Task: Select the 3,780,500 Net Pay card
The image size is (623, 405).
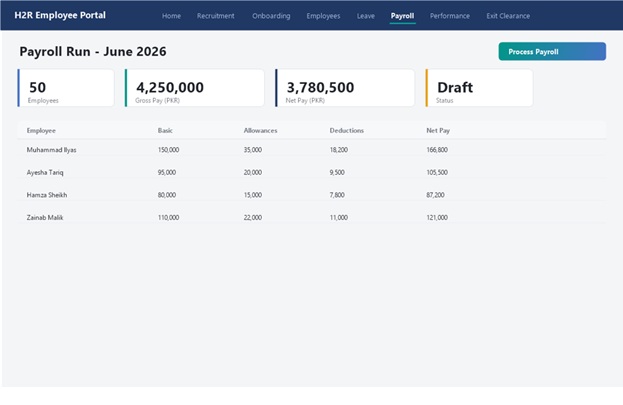Action: [x=345, y=88]
